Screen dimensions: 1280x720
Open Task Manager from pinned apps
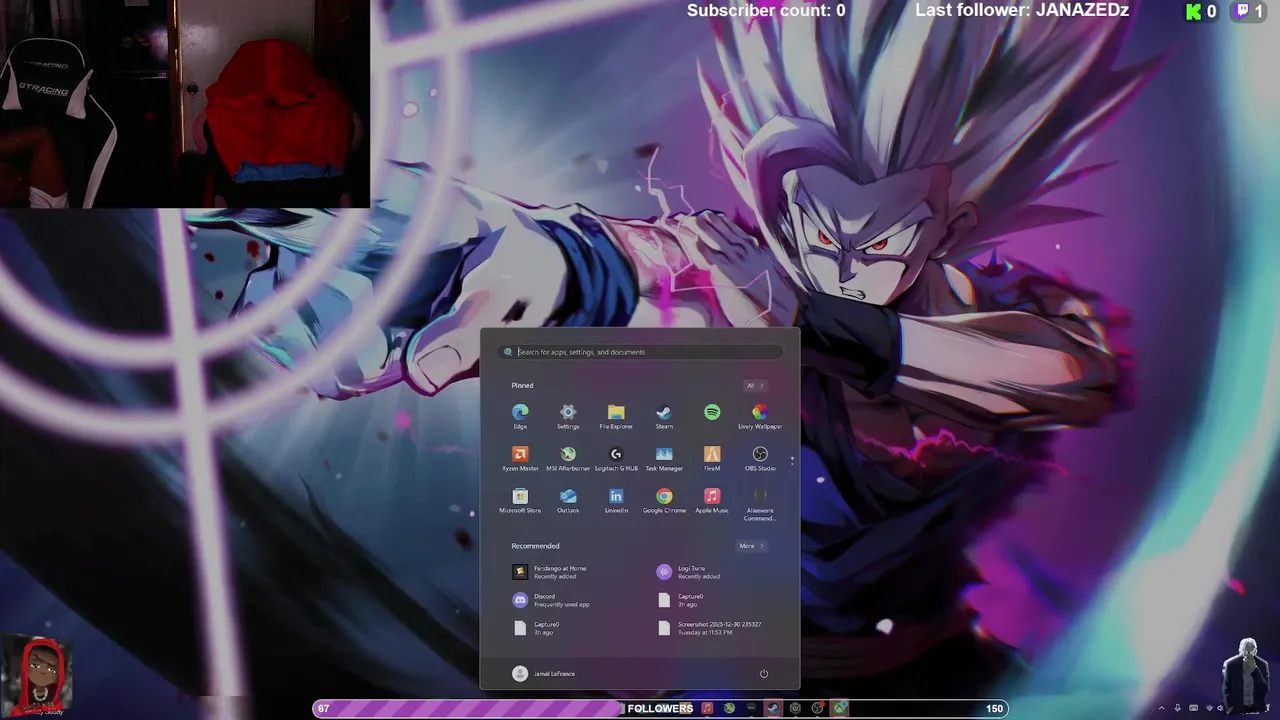(x=664, y=458)
